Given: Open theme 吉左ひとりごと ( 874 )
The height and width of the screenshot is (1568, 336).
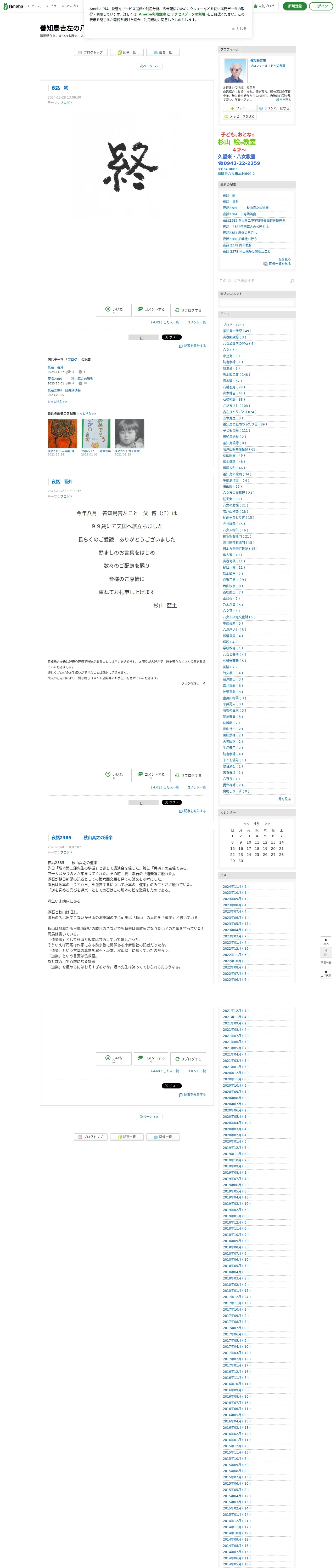Looking at the screenshot, I should click(x=240, y=412).
